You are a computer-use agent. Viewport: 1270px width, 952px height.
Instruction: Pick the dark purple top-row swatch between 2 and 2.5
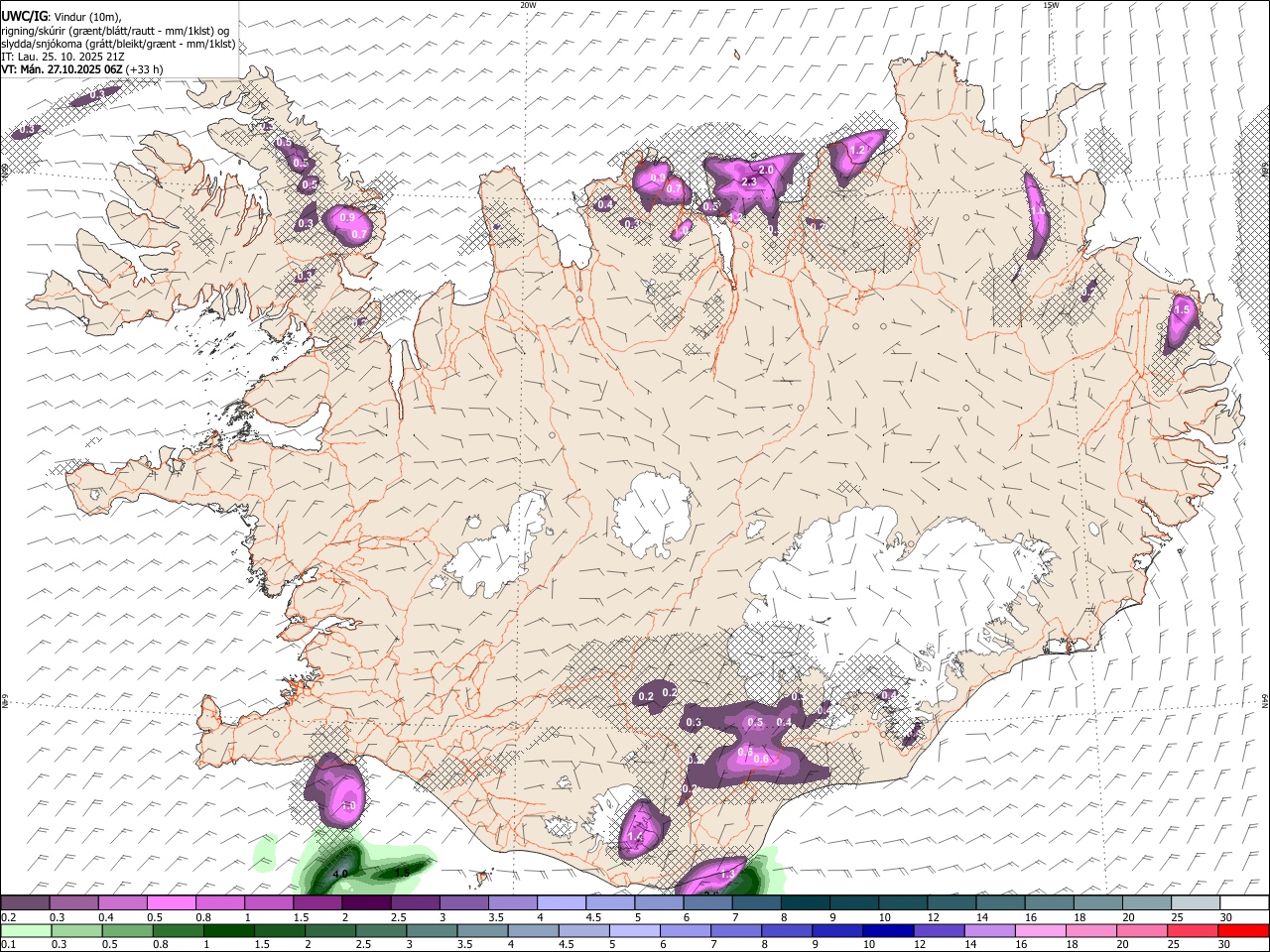tap(367, 902)
